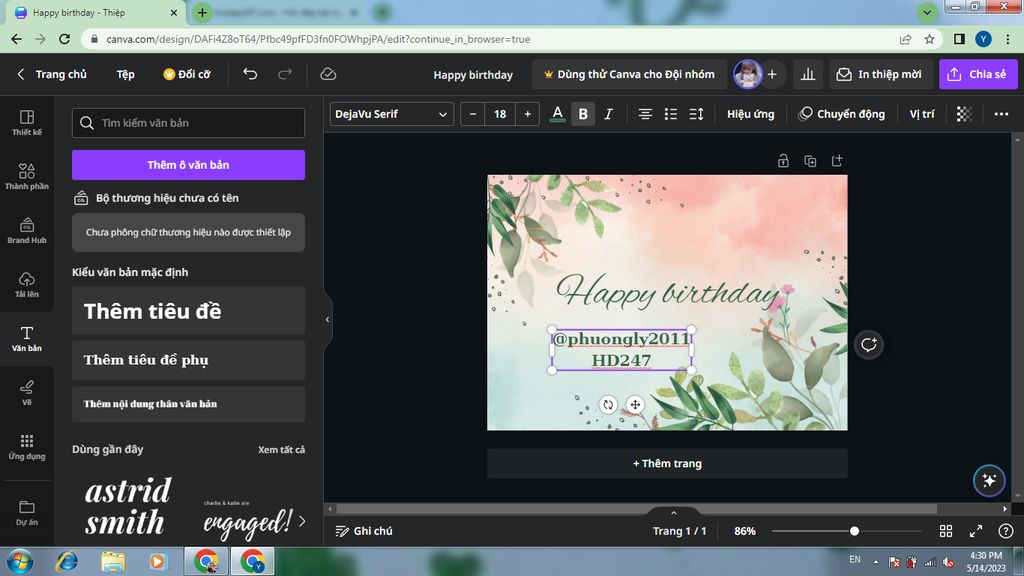Image resolution: width=1024 pixels, height=576 pixels.
Task: Click the horizontal canvas scrollbar
Action: [x=637, y=509]
